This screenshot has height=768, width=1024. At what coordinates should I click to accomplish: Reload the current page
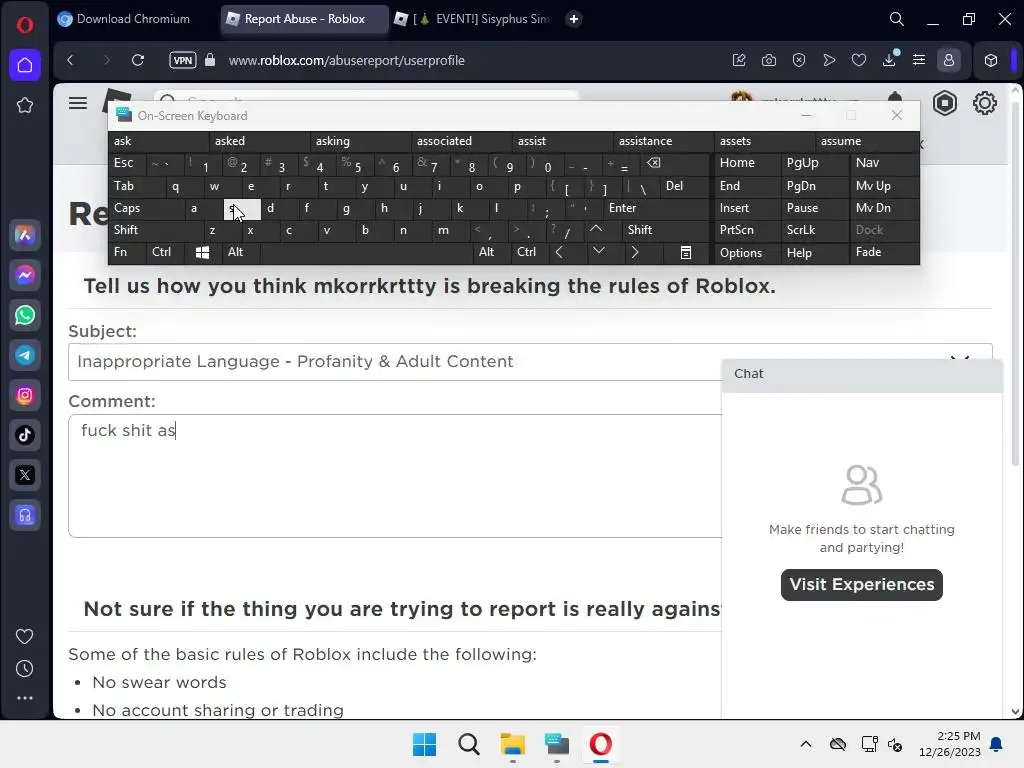[x=138, y=60]
